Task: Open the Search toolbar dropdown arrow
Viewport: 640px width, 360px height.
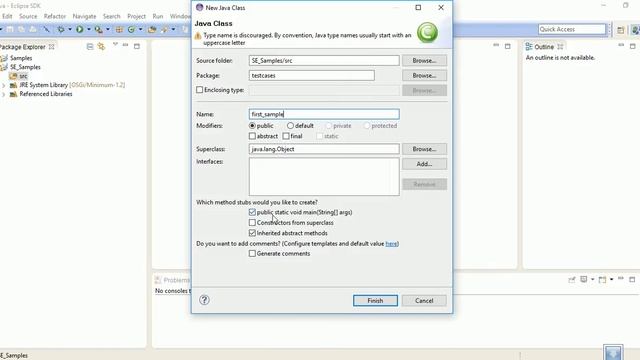Action: [x=173, y=29]
